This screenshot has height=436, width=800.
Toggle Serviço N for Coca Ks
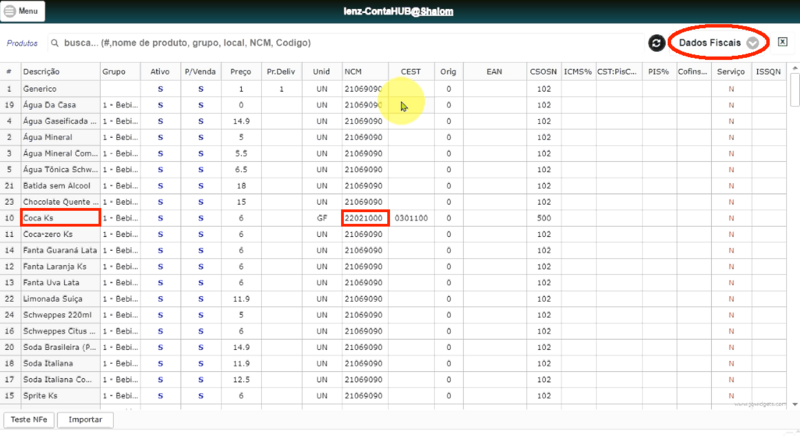(731, 218)
